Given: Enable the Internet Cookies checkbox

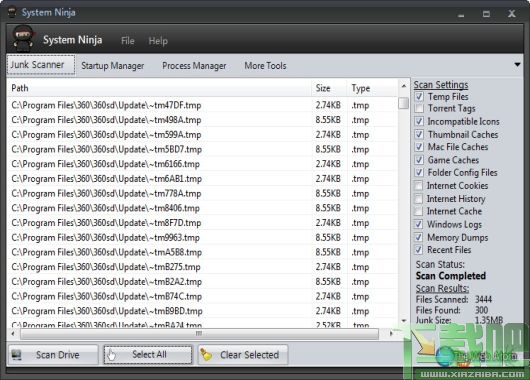Looking at the screenshot, I should pos(418,186).
